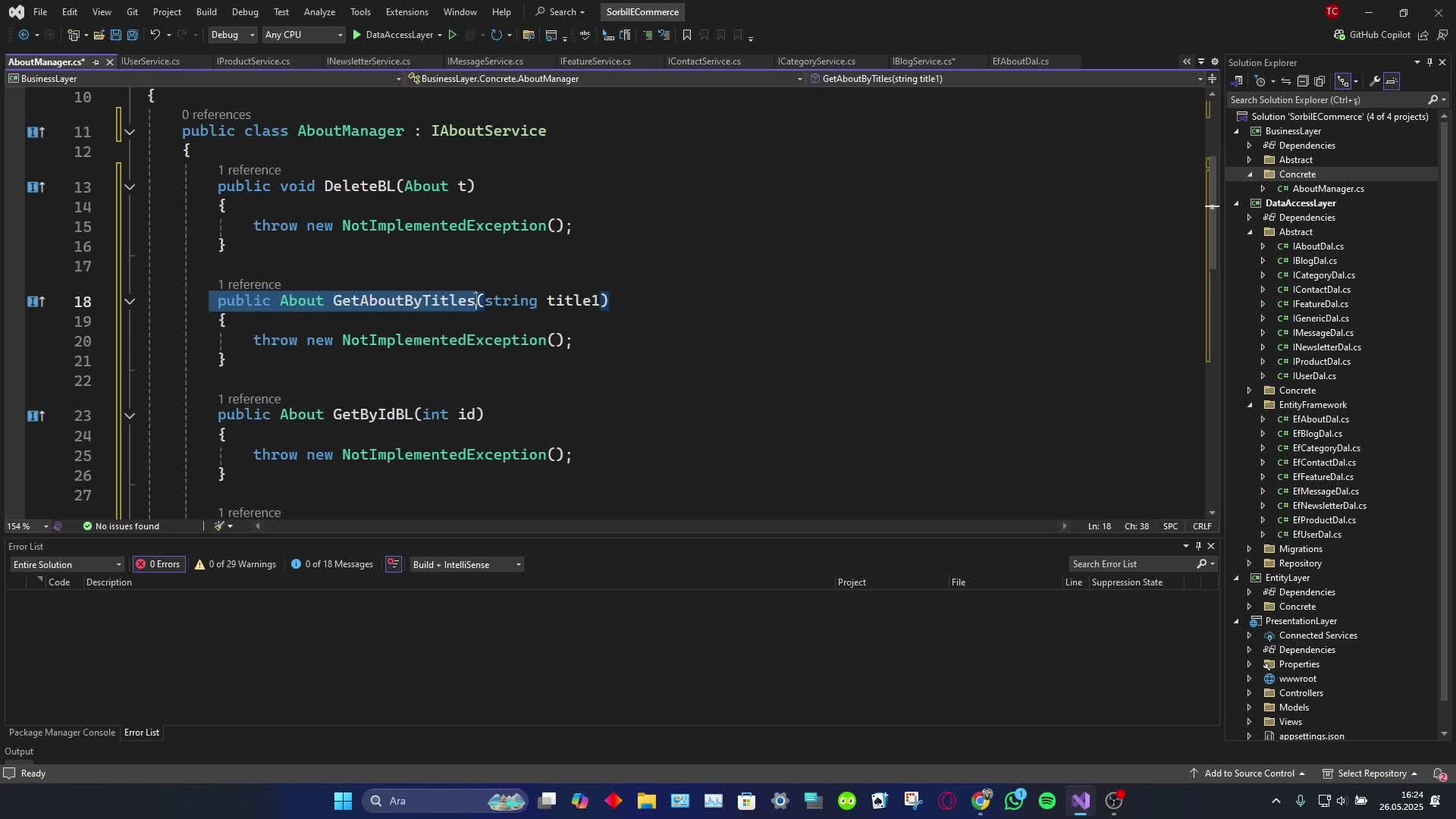Click Add to Source Control in status bar
This screenshot has width=1456, height=819.
point(1248,773)
